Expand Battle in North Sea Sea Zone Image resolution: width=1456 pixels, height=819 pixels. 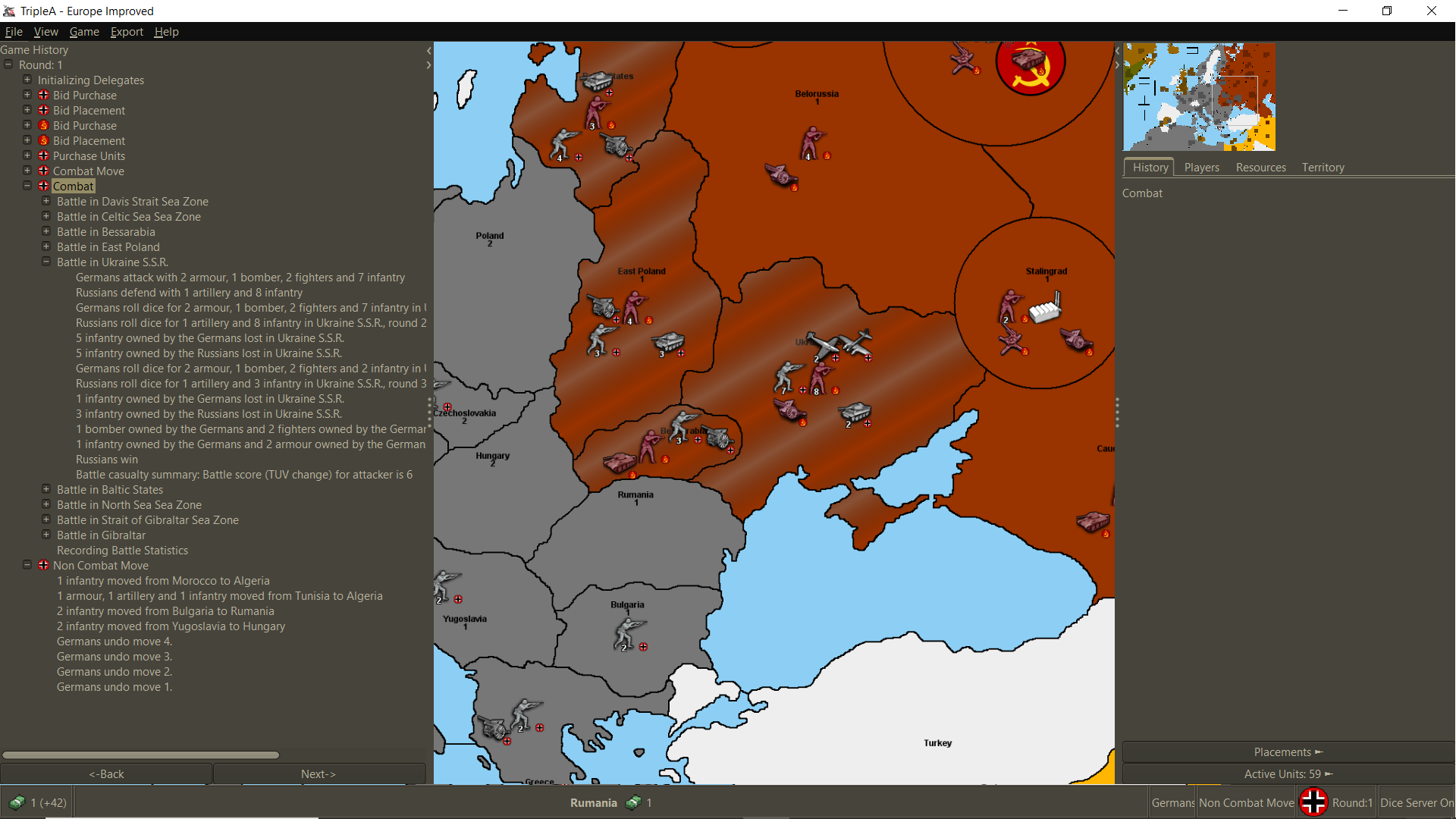[46, 504]
